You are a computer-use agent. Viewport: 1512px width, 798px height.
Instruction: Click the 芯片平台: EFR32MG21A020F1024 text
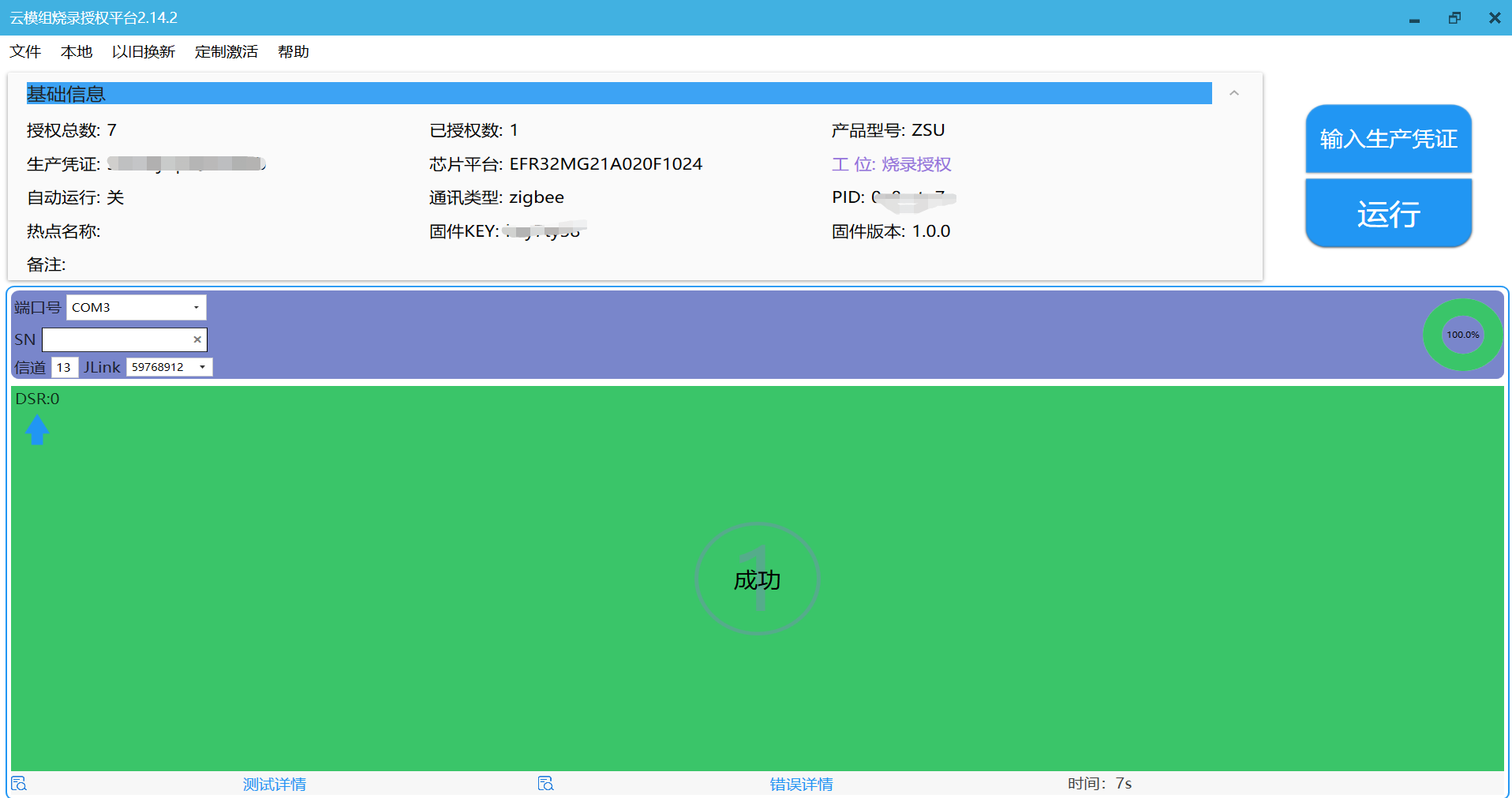[x=566, y=164]
